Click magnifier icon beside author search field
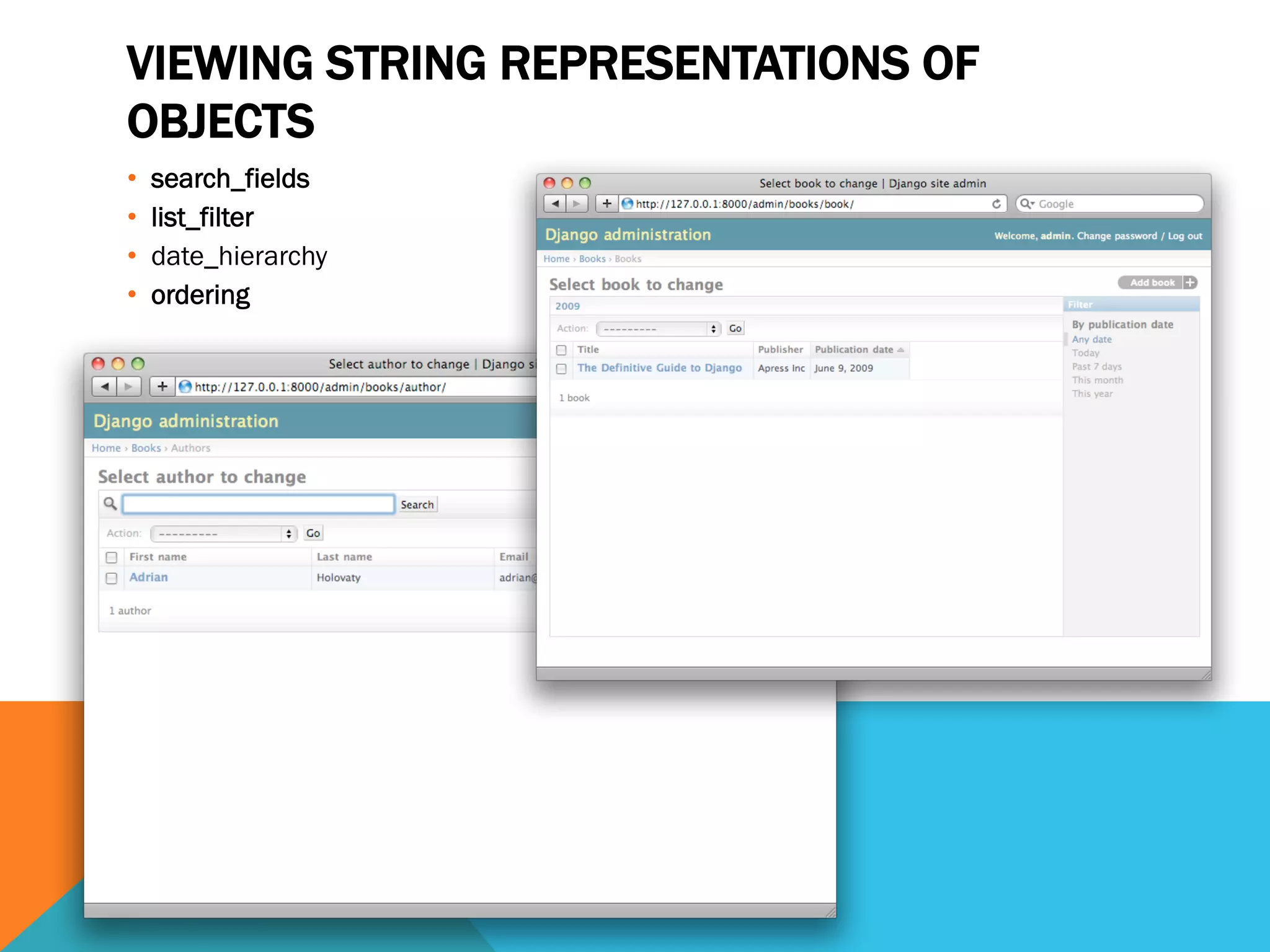 click(110, 504)
